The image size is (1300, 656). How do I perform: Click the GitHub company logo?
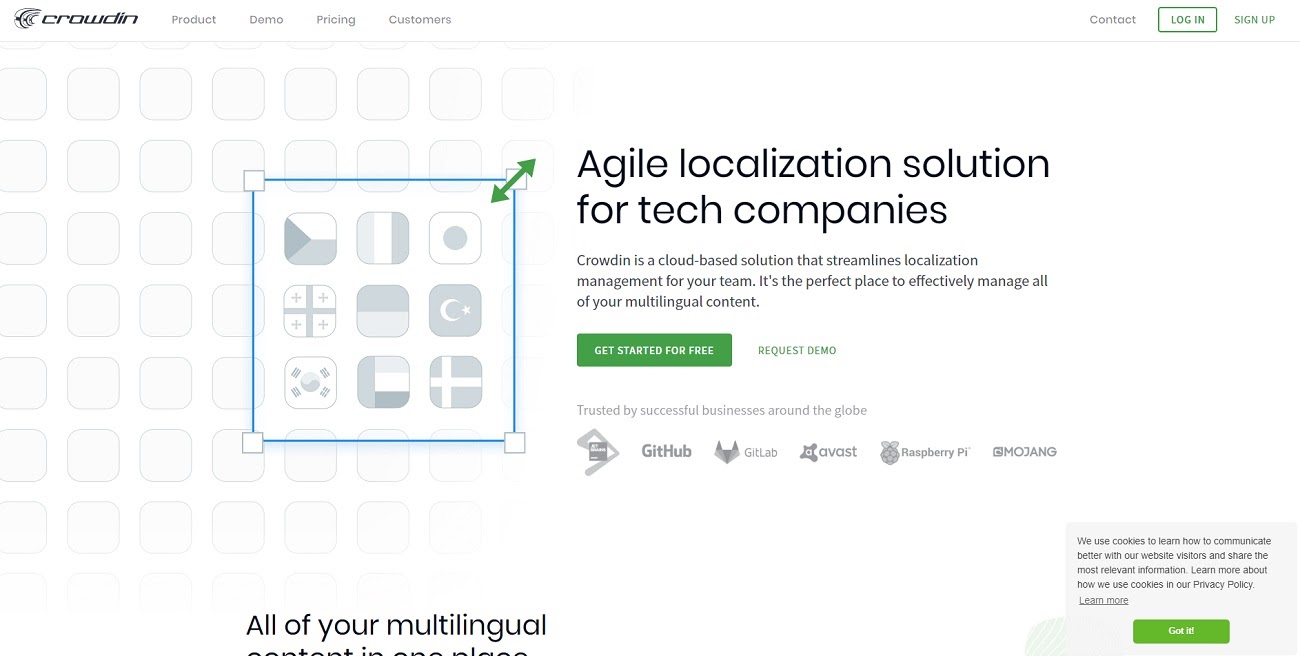[x=666, y=451]
